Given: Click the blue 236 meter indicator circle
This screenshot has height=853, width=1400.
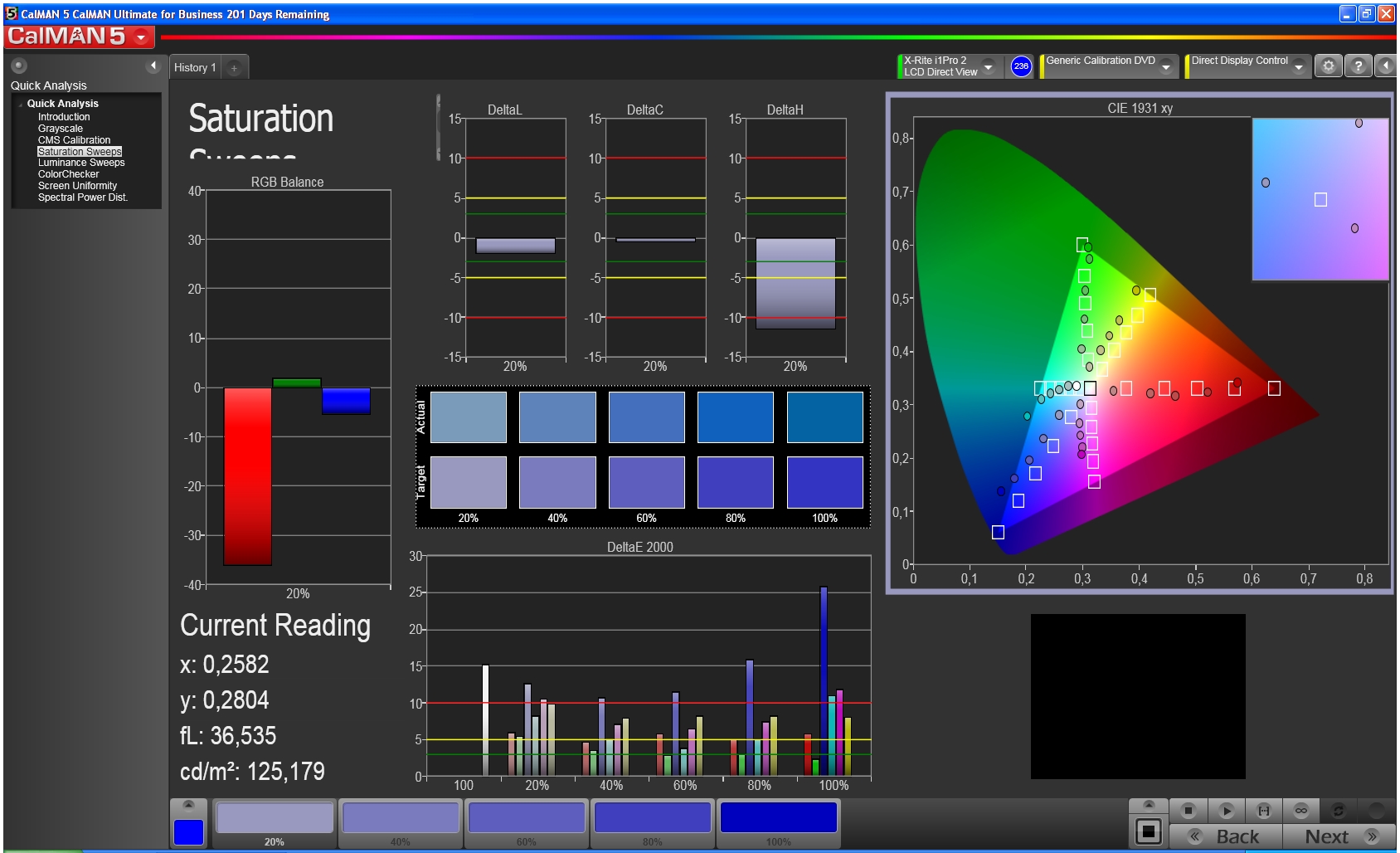Looking at the screenshot, I should click(x=1021, y=66).
